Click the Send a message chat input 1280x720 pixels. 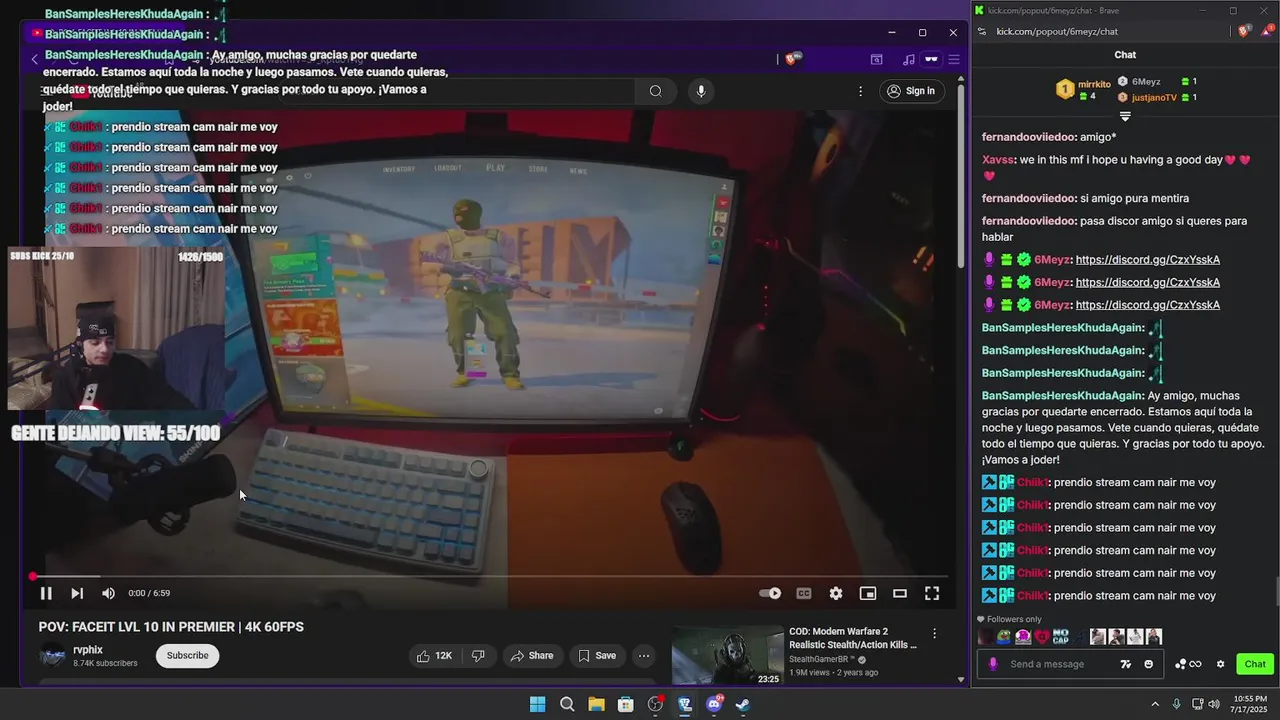point(1060,664)
